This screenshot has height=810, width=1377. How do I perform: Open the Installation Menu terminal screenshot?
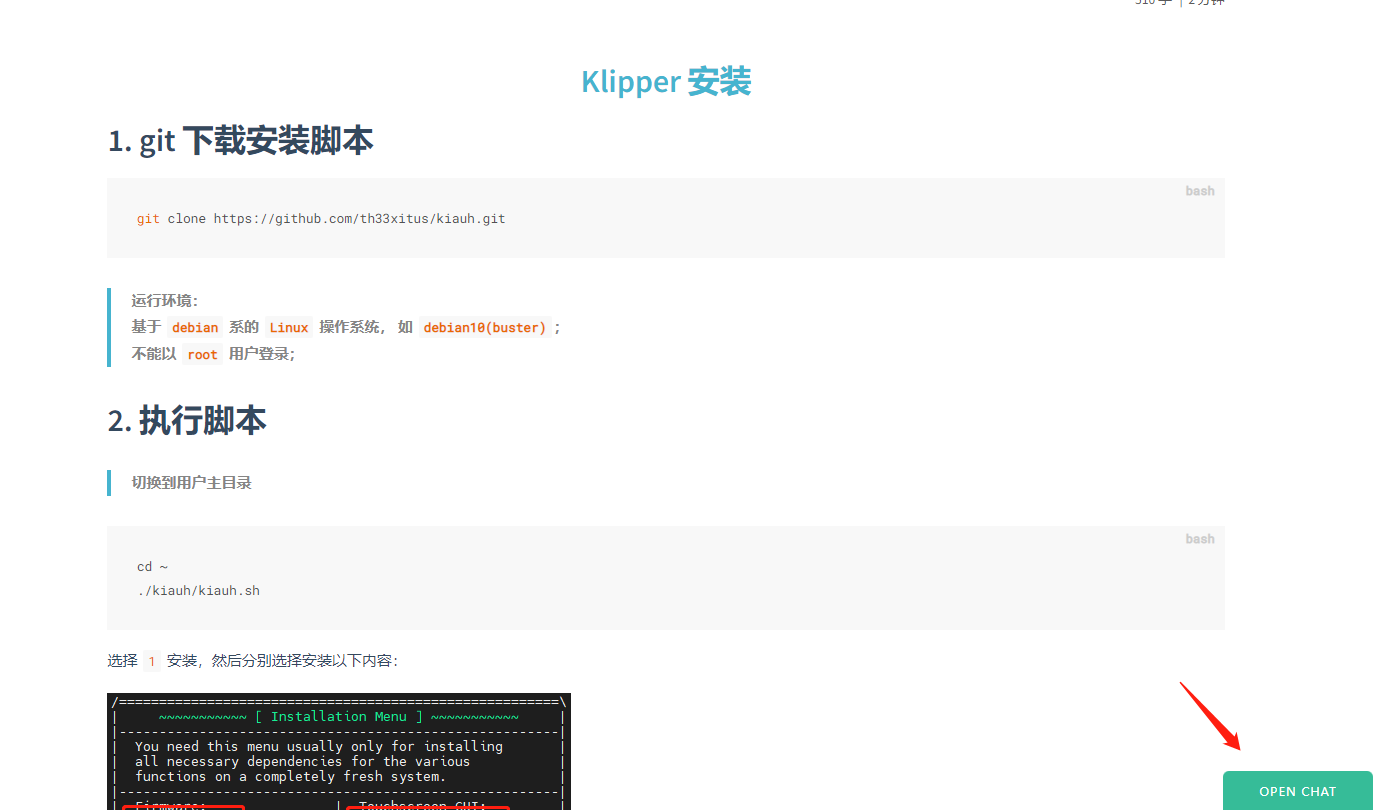click(339, 751)
